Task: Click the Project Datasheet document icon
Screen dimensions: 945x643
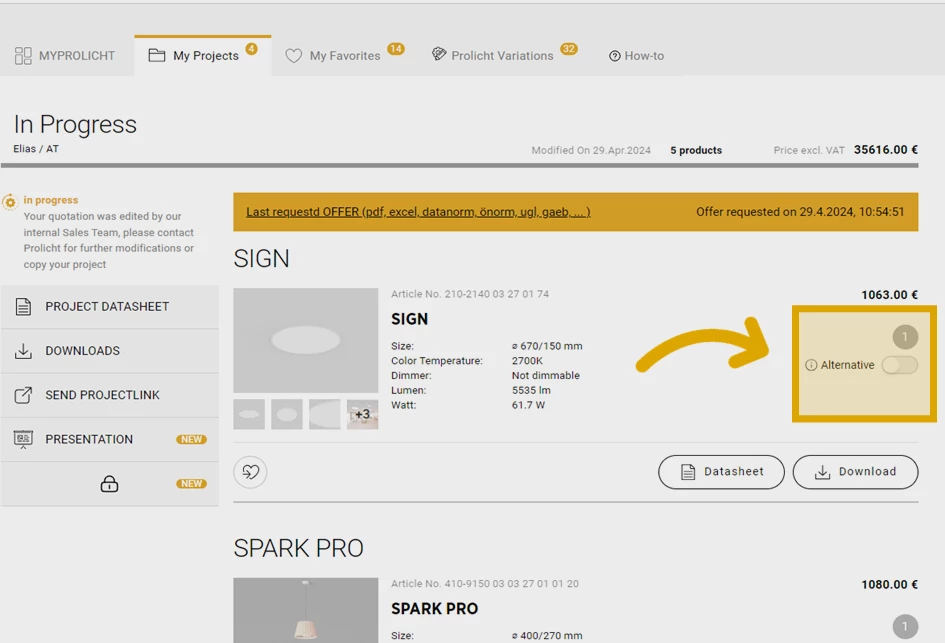Action: point(23,307)
